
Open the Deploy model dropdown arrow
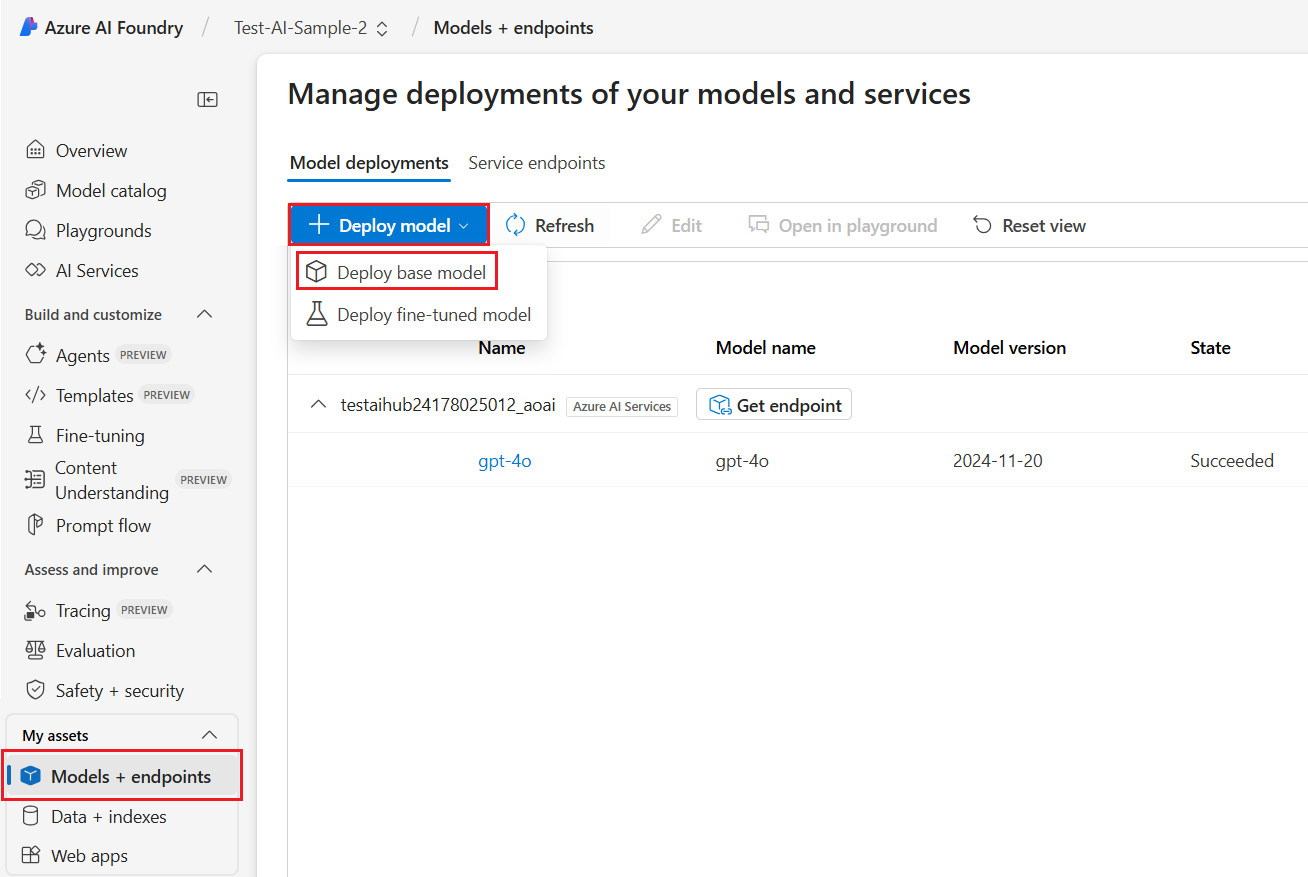tap(463, 226)
